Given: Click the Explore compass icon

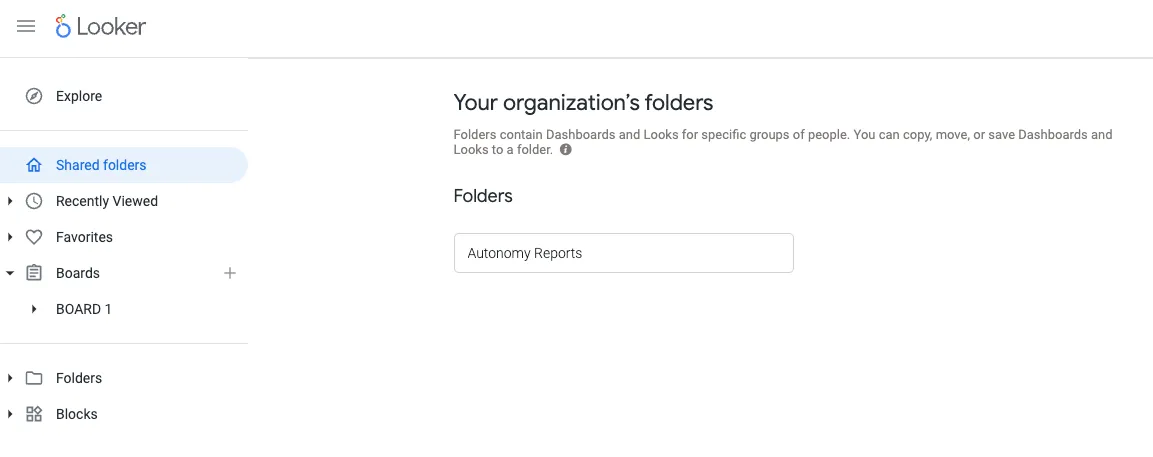Looking at the screenshot, I should tap(34, 96).
